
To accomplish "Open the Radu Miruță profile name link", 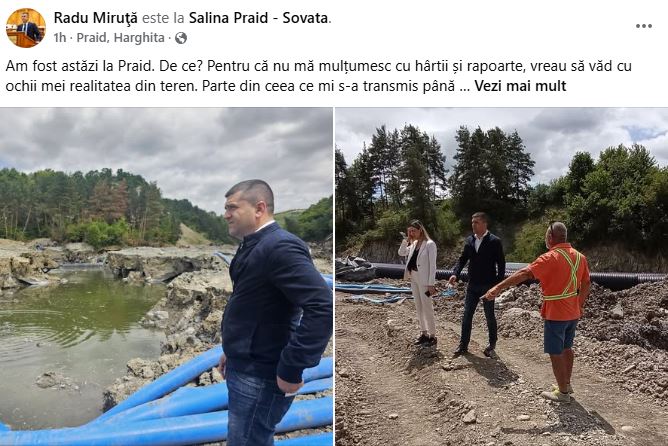I will tap(95, 18).
